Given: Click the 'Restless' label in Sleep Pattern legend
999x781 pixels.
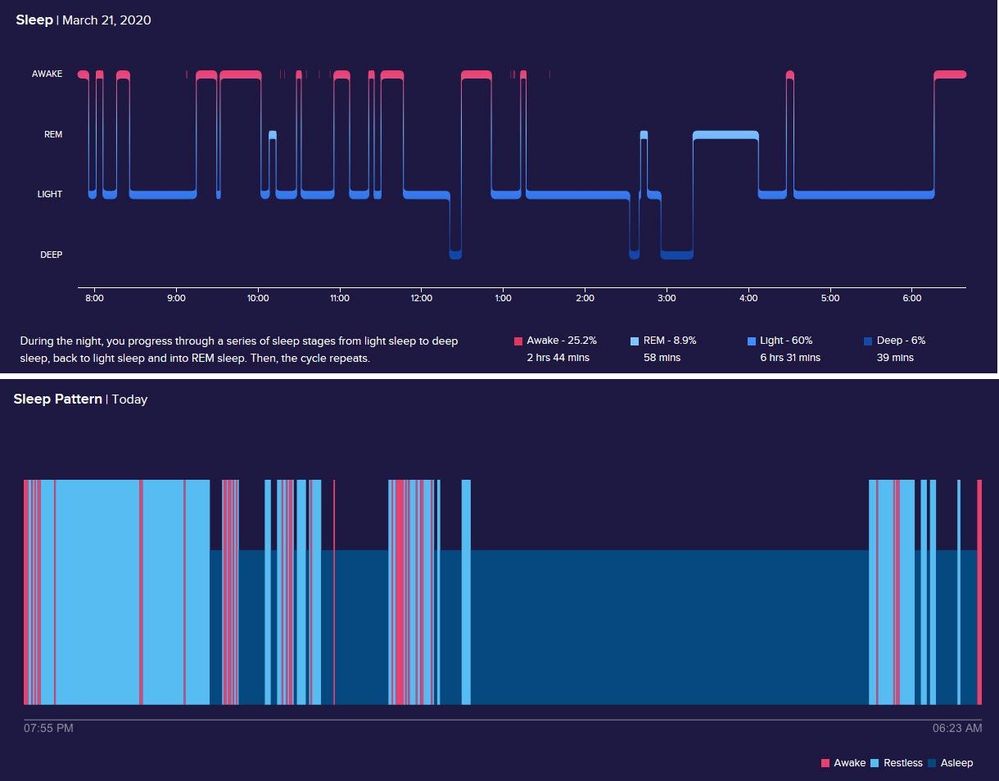Looking at the screenshot, I should (x=903, y=763).
